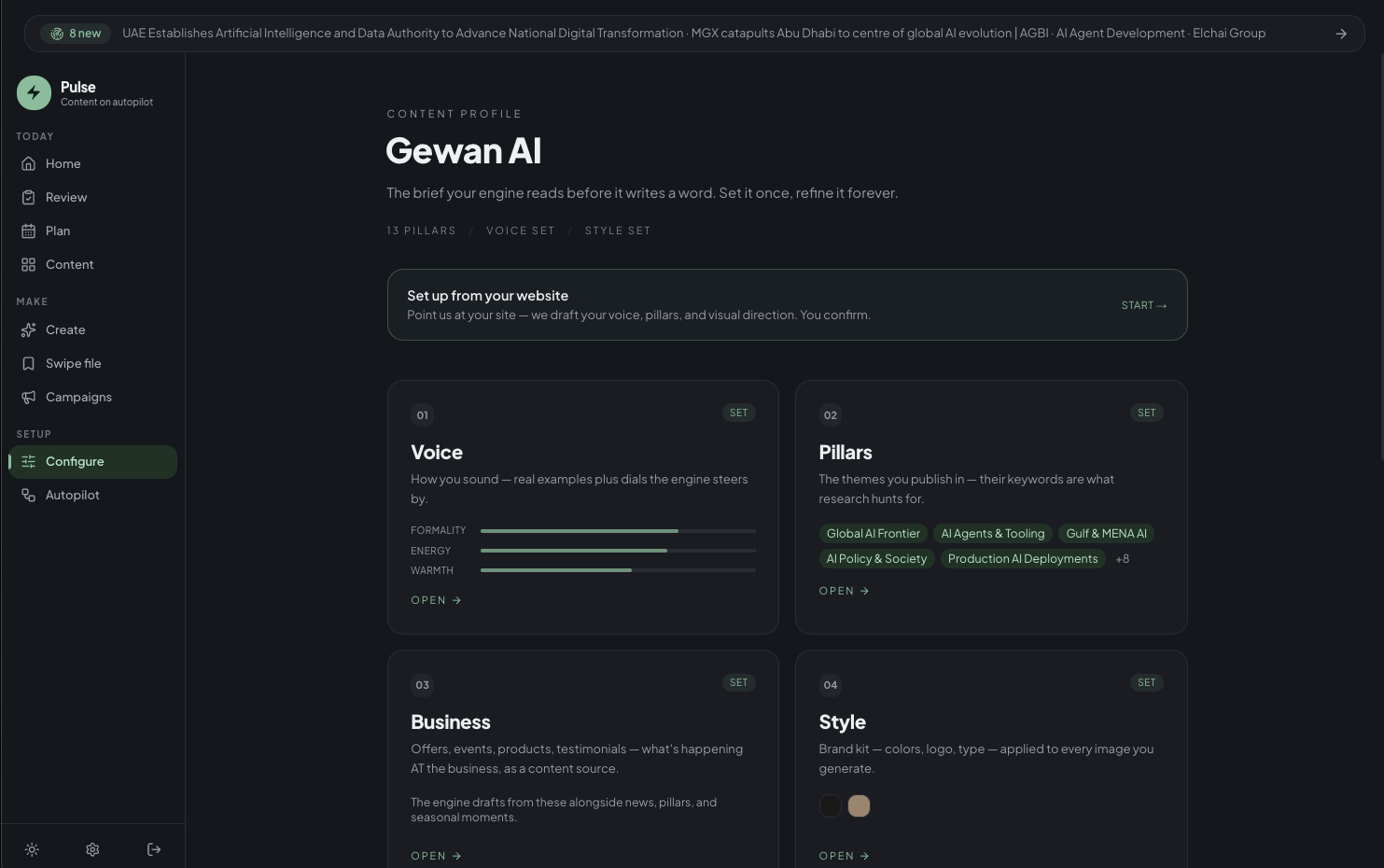Click the tan brand color swatch
This screenshot has width=1384, height=868.
point(859,805)
